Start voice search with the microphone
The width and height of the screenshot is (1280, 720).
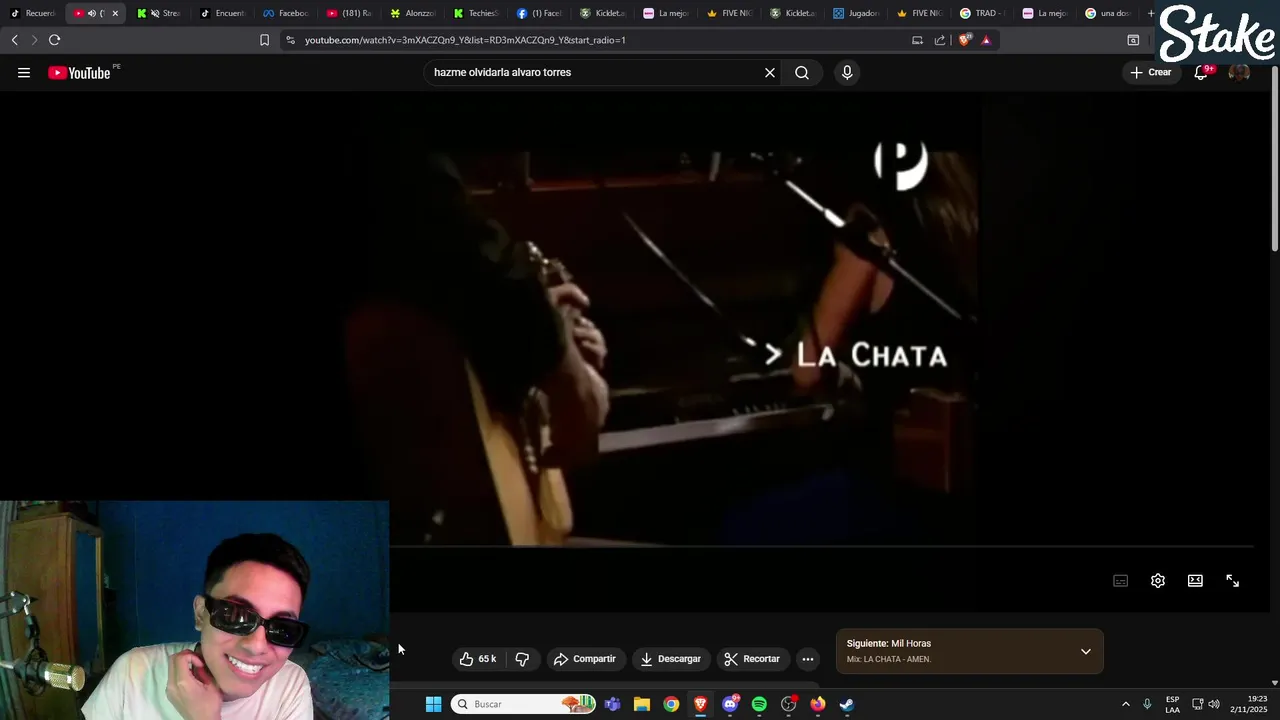click(847, 72)
